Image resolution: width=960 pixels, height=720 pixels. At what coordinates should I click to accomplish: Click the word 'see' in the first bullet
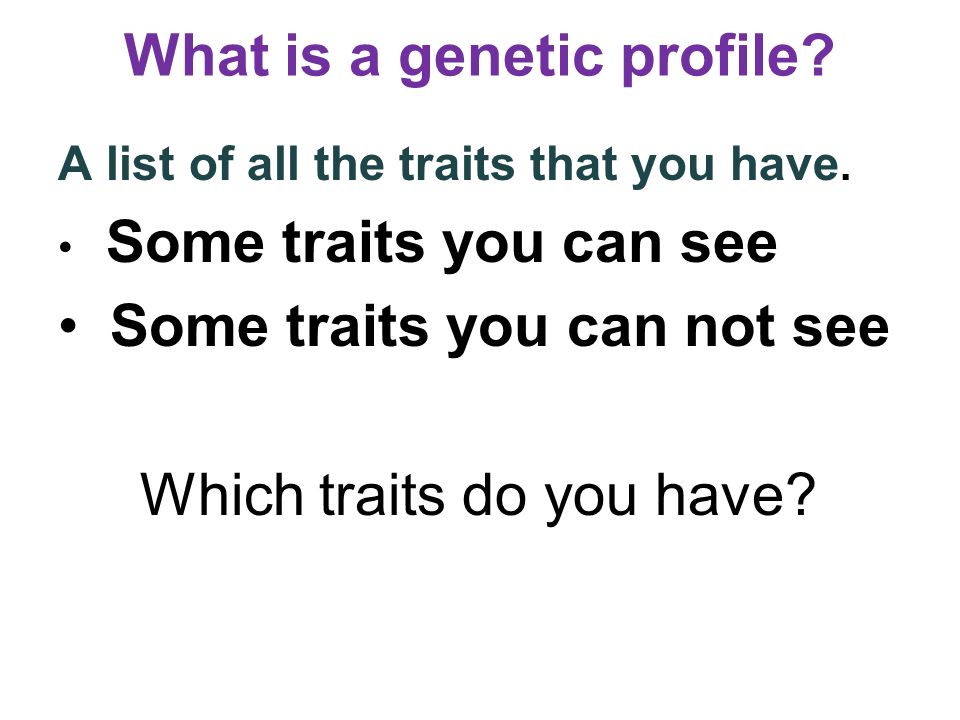pos(729,247)
